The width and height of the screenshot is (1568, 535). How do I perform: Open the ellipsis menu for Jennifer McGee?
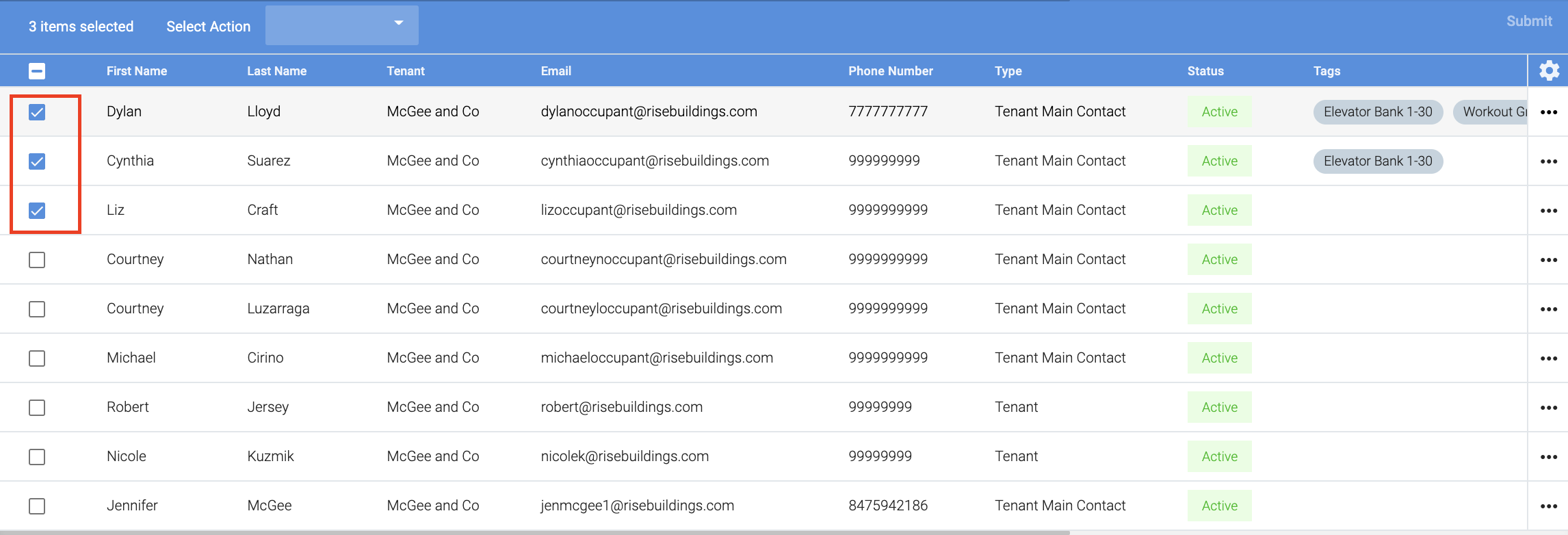point(1548,506)
